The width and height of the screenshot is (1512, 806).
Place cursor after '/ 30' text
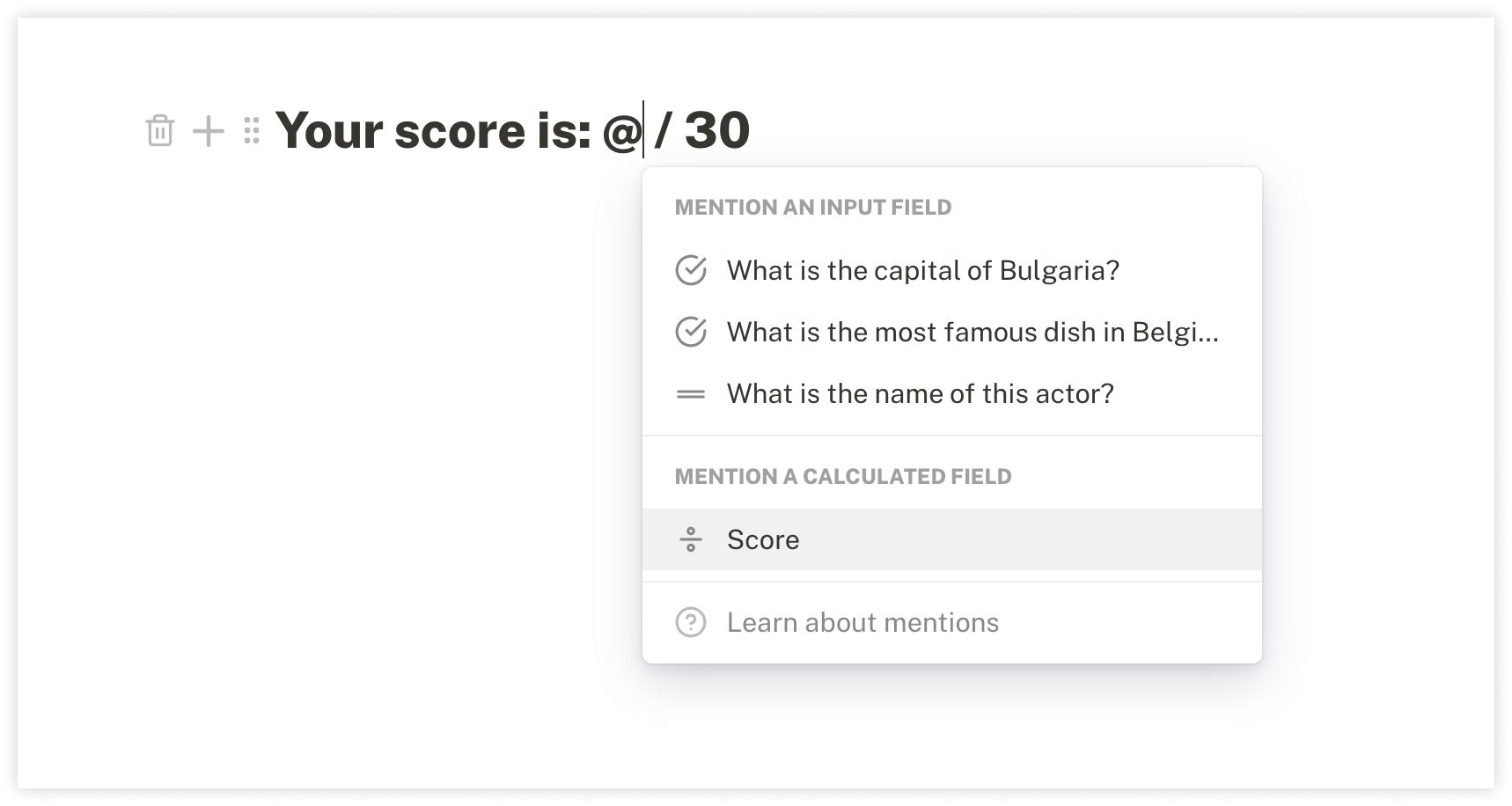click(x=751, y=131)
